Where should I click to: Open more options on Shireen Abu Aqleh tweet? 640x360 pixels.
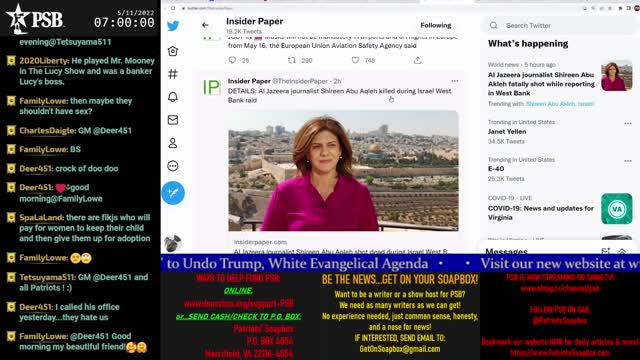click(x=455, y=81)
